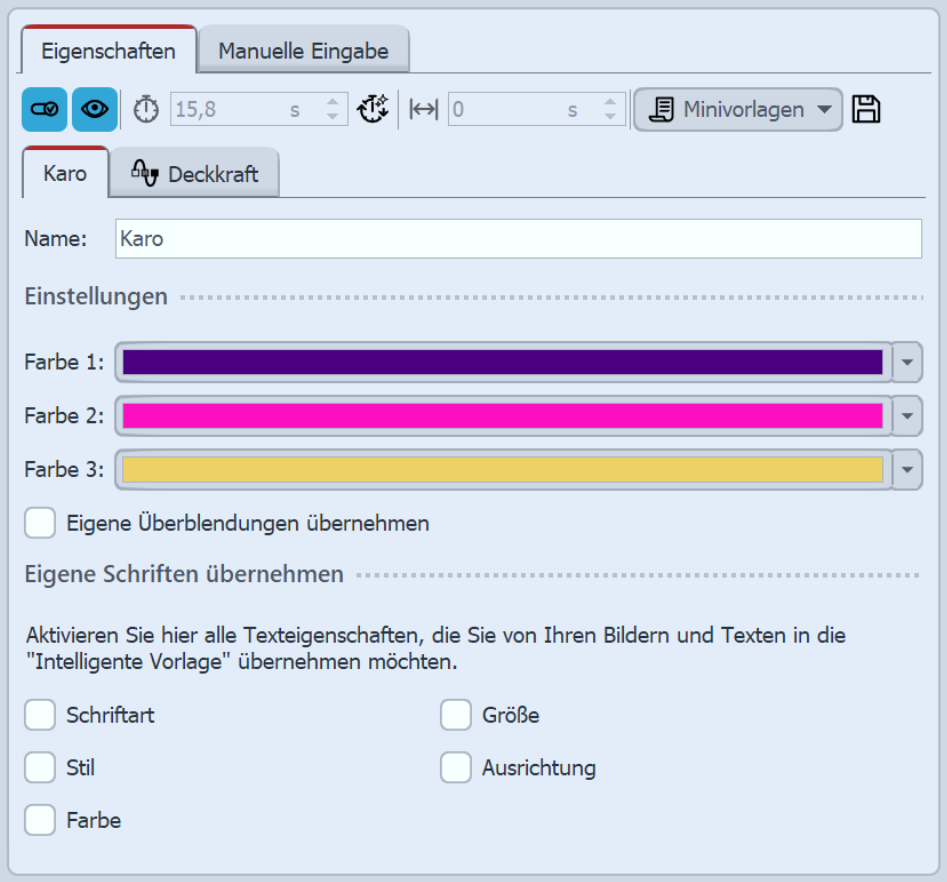Viewport: 947px width, 882px height.
Task: Toggle the eye visibility icon
Action: [95, 110]
